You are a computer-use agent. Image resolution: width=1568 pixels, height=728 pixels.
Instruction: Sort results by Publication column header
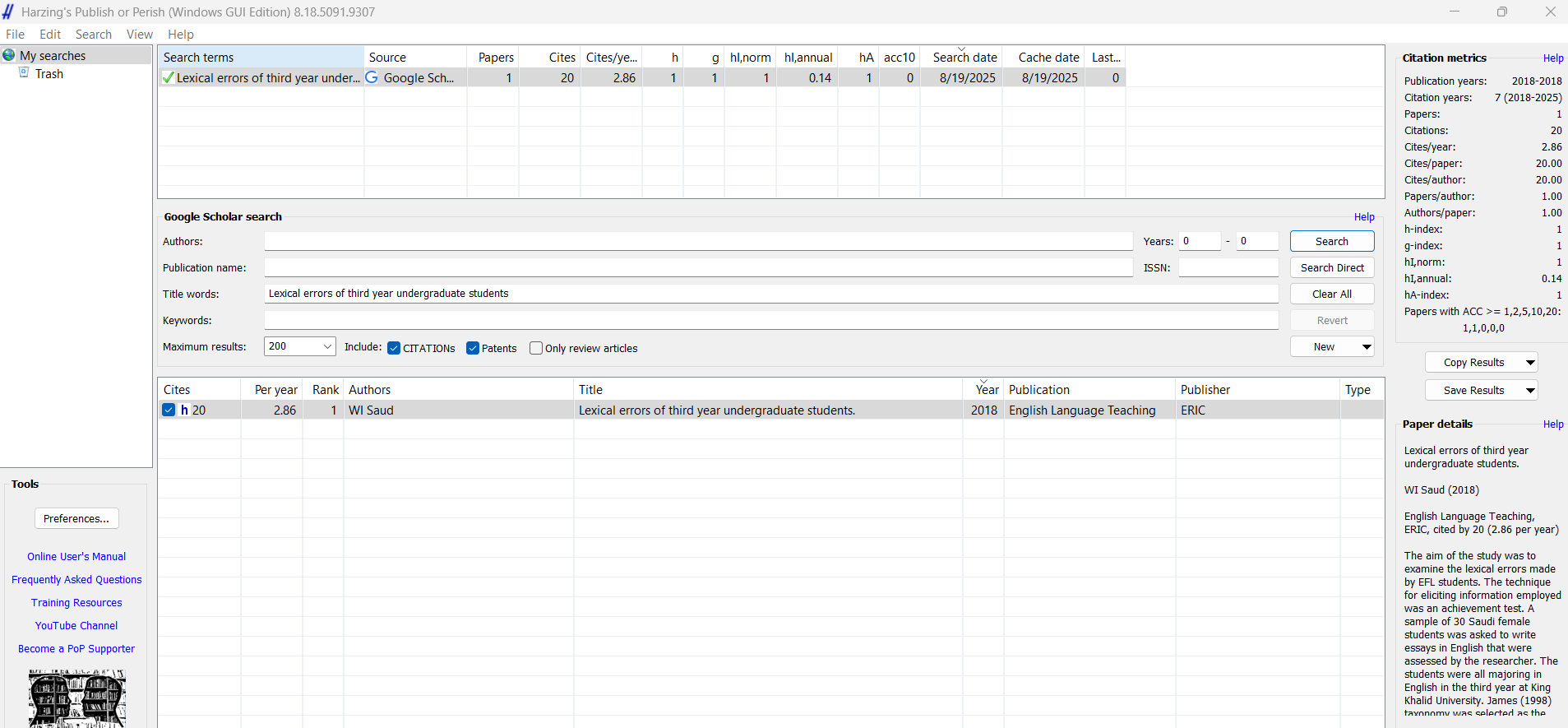pos(1089,389)
